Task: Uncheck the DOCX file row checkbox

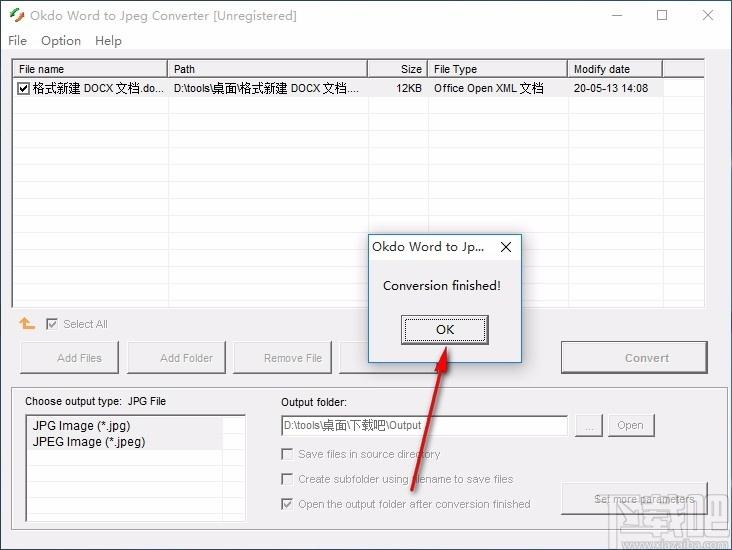Action: (23, 88)
